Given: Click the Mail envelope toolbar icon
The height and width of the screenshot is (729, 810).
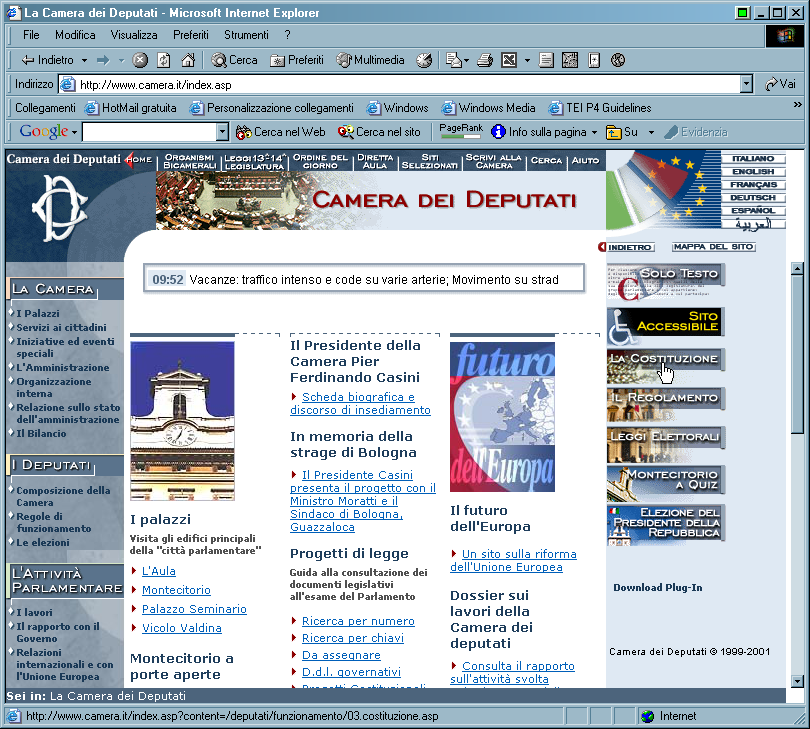Looking at the screenshot, I should pos(454,60).
